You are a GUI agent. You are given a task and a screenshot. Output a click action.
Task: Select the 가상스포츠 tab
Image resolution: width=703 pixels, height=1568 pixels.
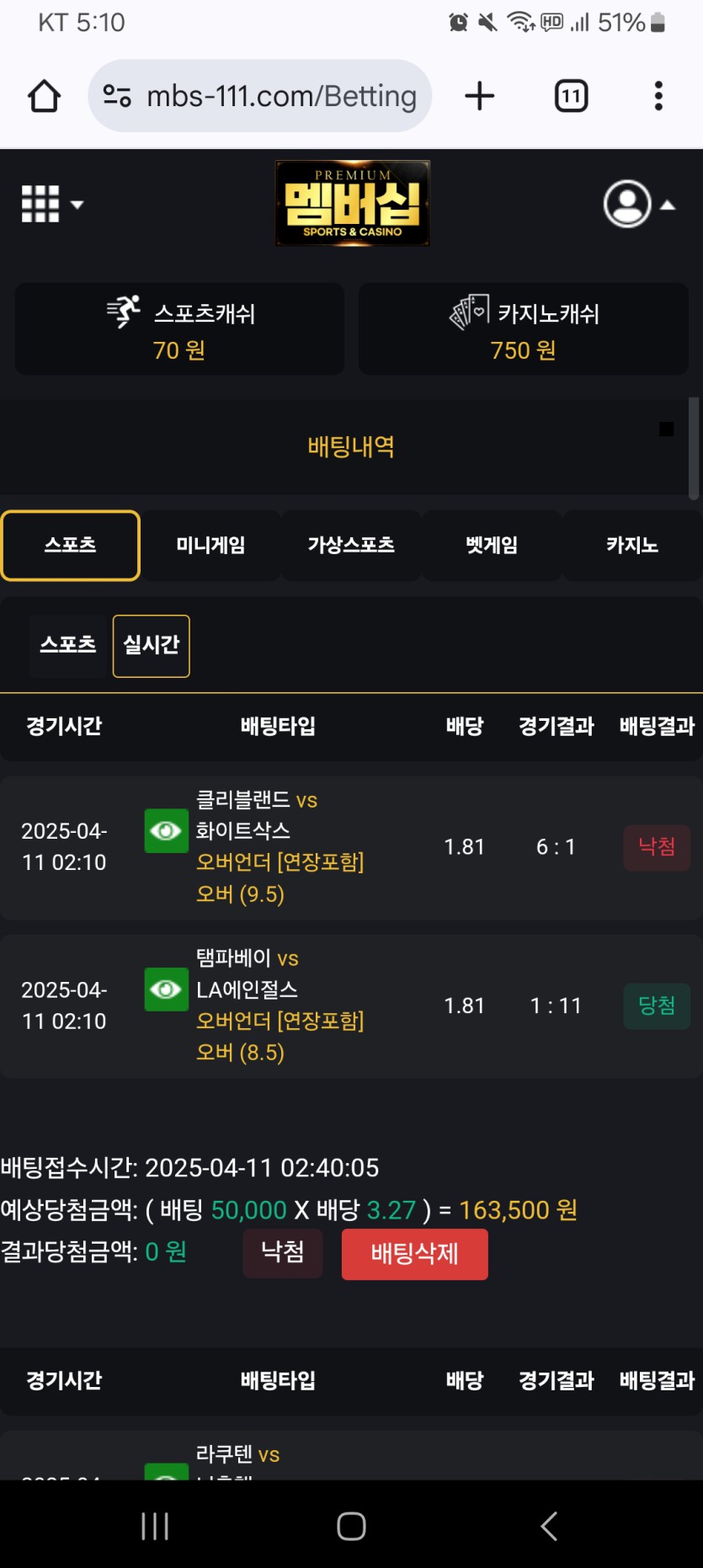(351, 546)
